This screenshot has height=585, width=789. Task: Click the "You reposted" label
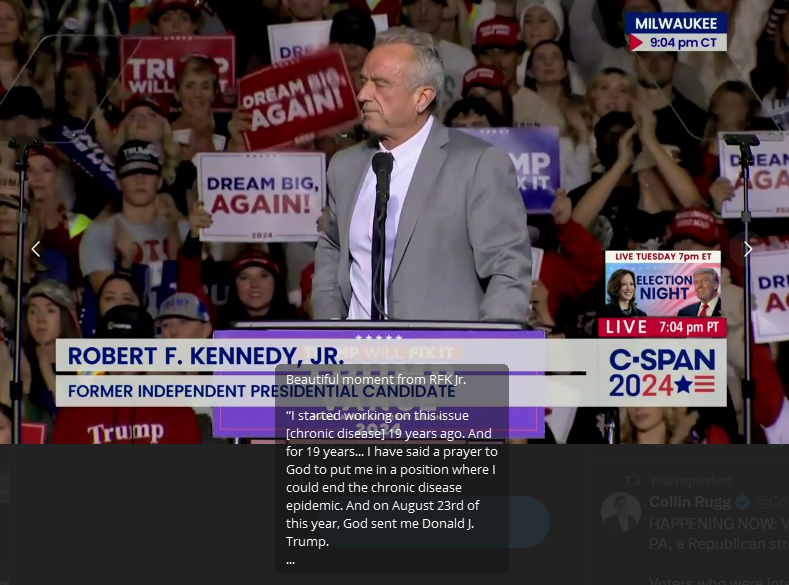[x=690, y=480]
